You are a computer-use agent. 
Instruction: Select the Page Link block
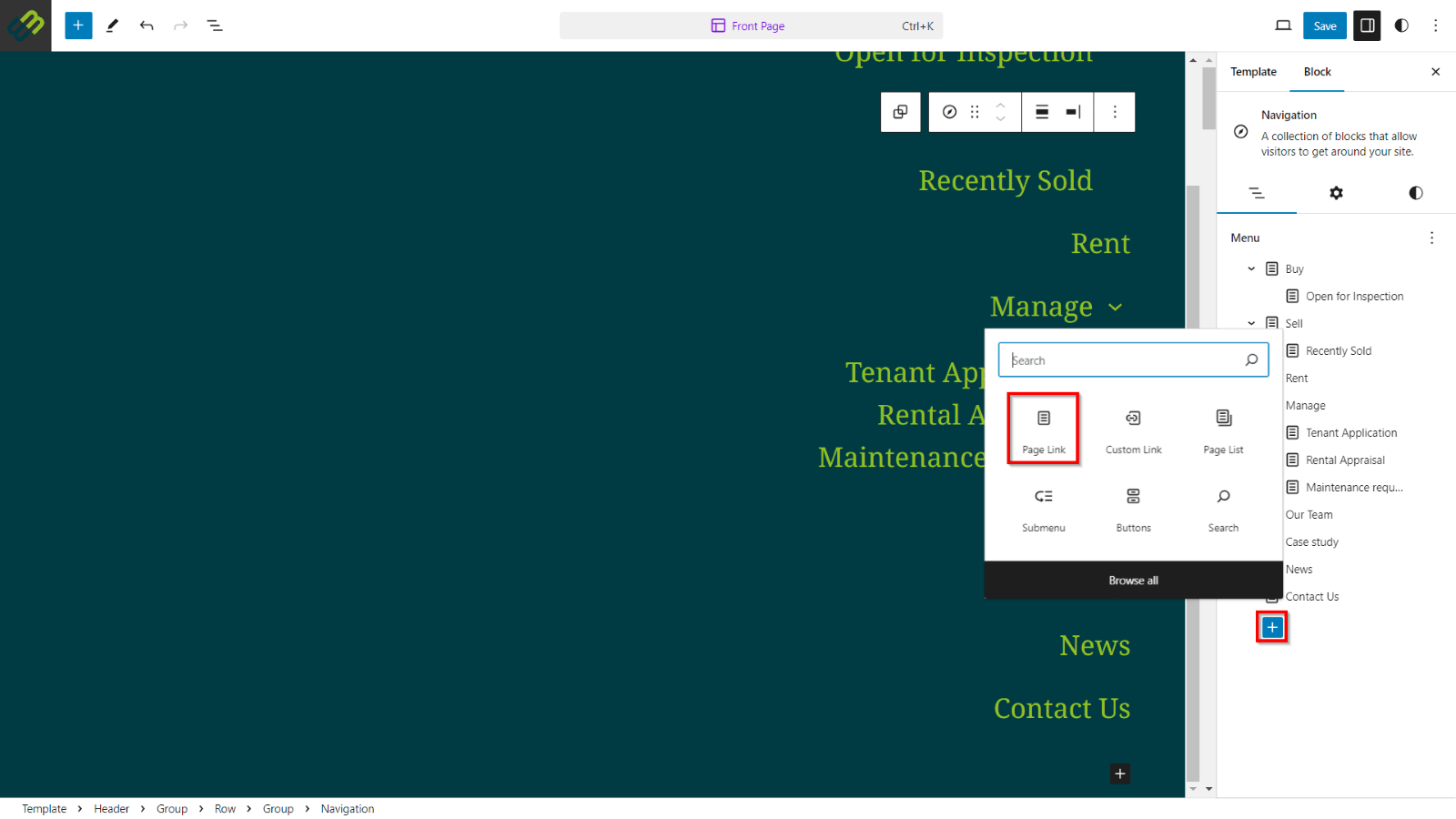[1043, 430]
